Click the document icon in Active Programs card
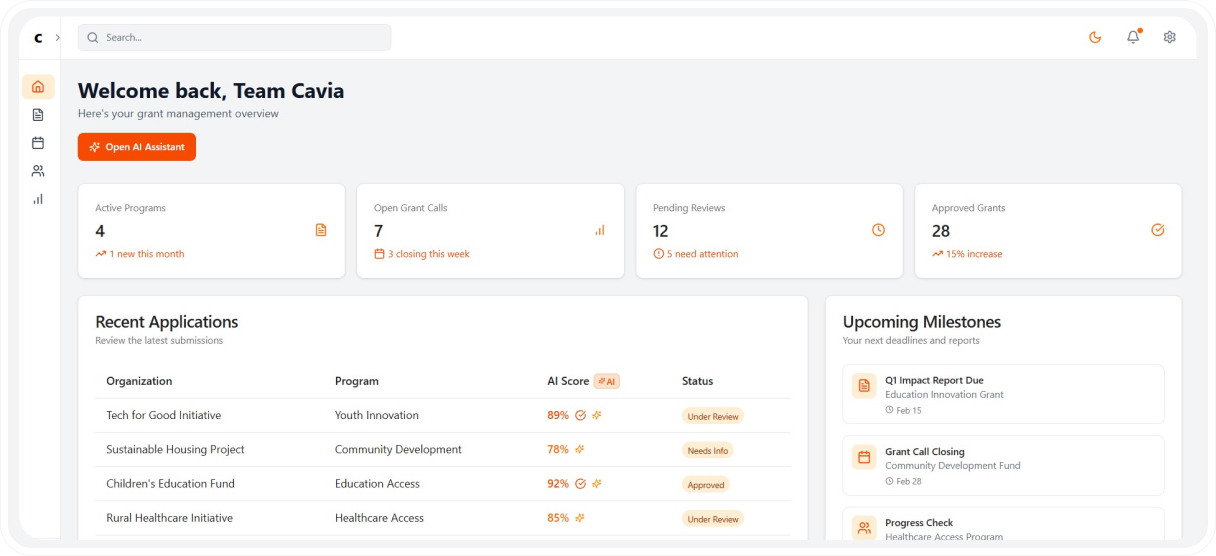The width and height of the screenshot is (1216, 556). pyautogui.click(x=321, y=230)
